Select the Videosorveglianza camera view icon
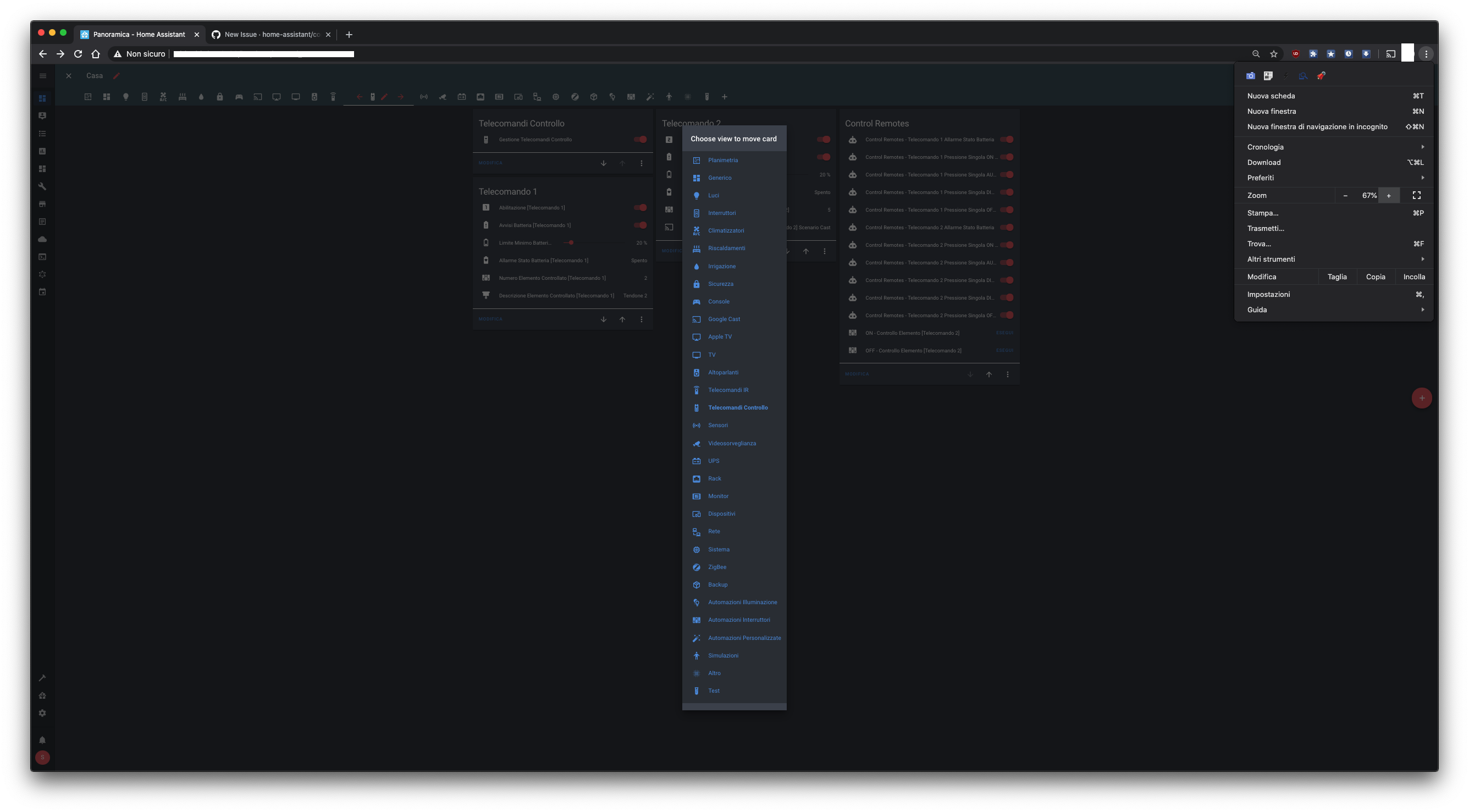This screenshot has height=812, width=1469. click(443, 96)
